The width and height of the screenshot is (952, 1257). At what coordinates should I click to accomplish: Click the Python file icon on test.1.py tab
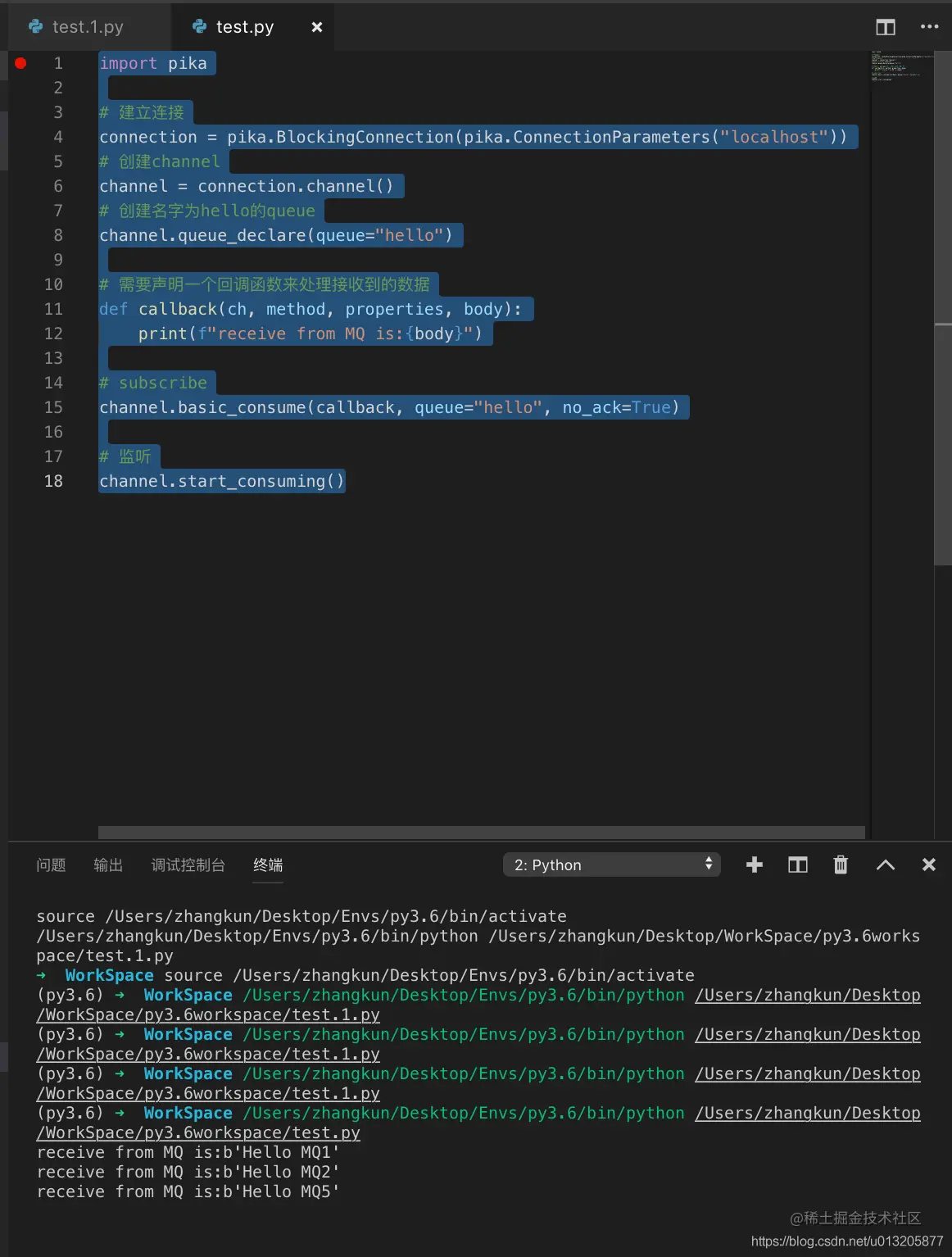pos(36,27)
